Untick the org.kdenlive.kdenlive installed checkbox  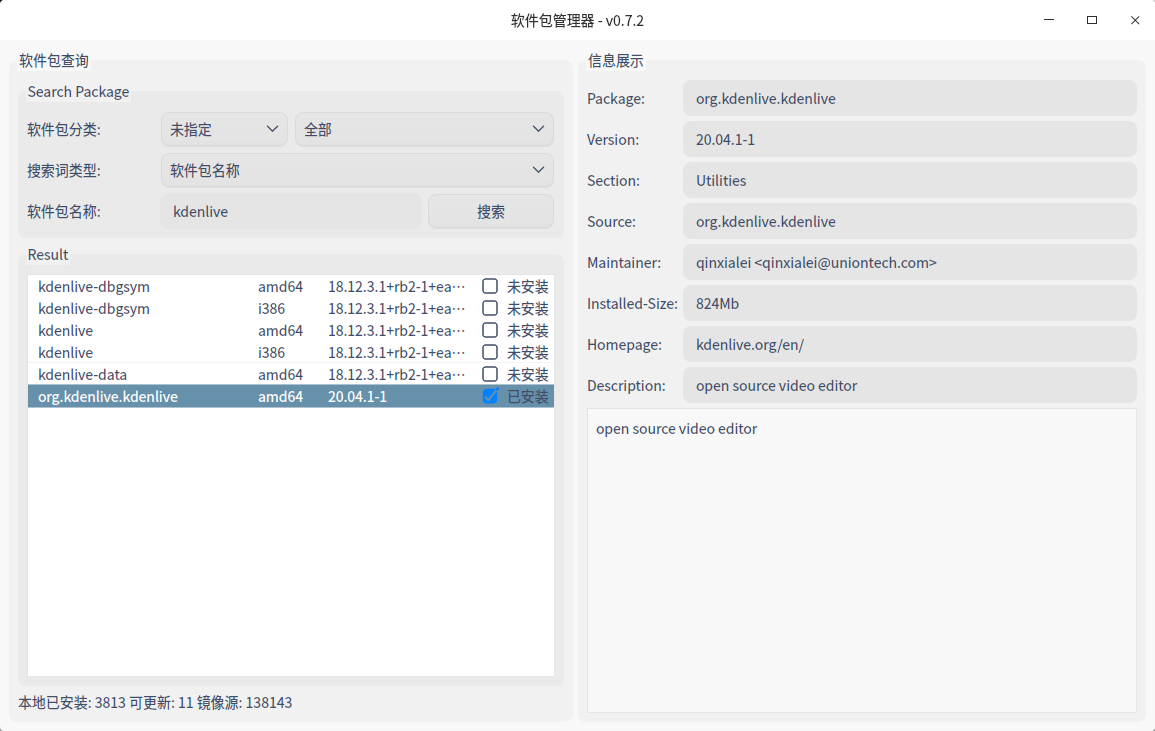(490, 396)
